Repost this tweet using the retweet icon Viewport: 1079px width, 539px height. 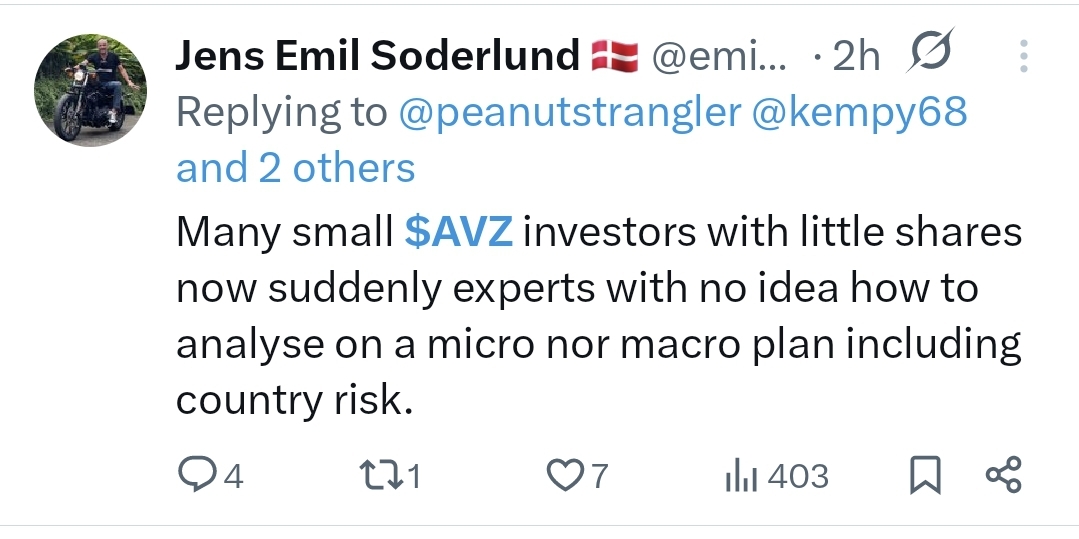coord(379,475)
